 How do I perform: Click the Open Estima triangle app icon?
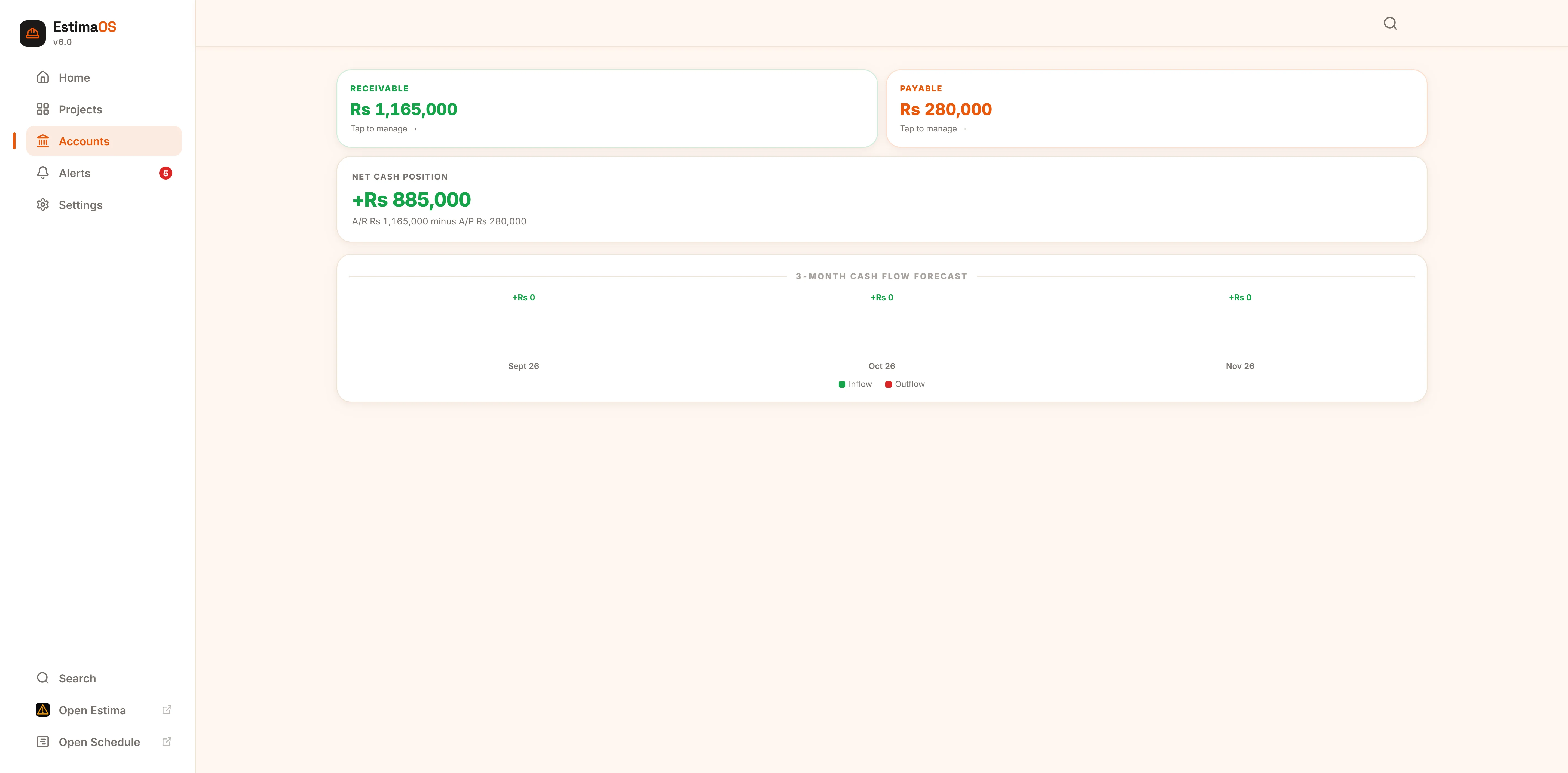pyautogui.click(x=43, y=710)
